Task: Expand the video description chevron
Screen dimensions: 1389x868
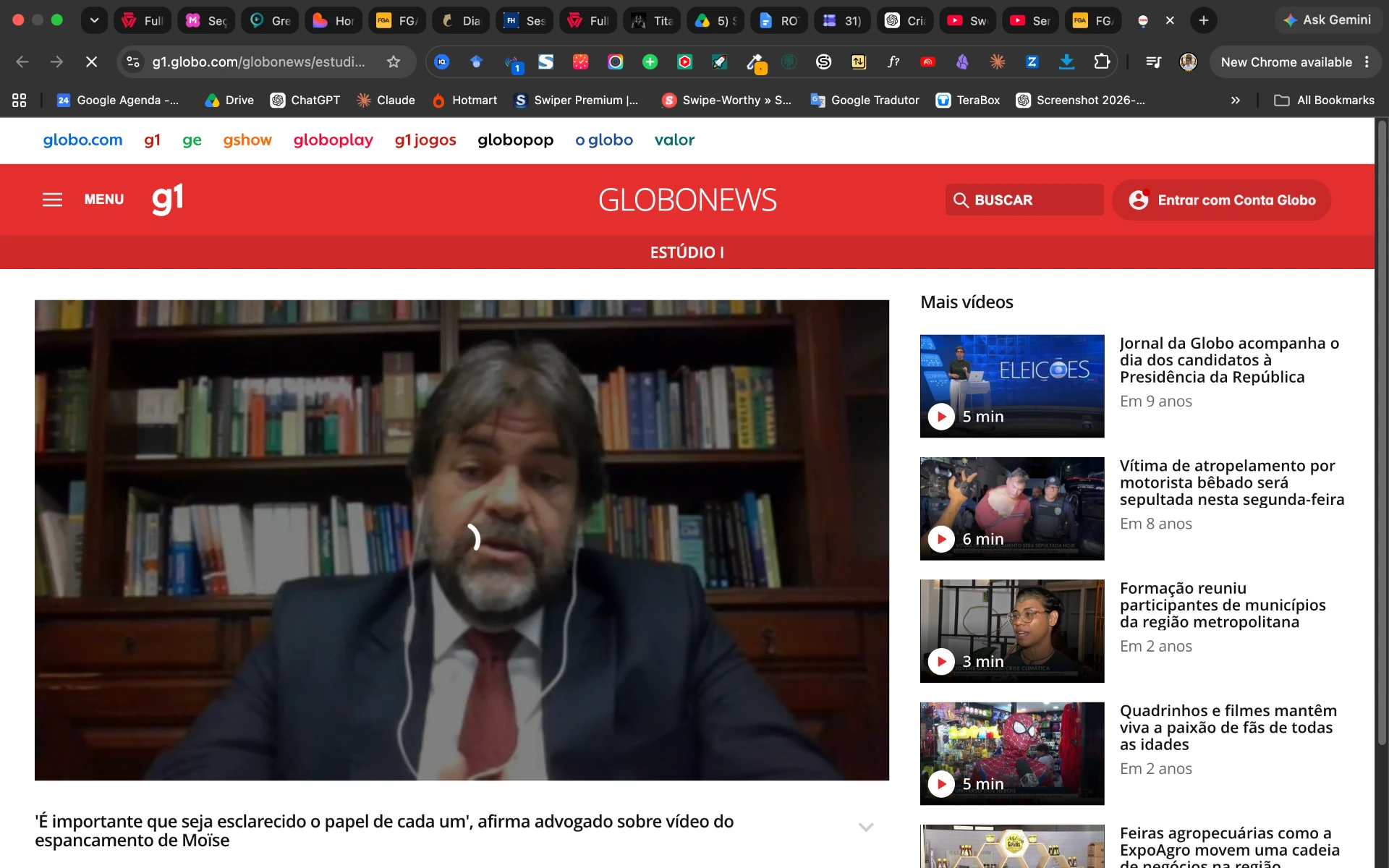Action: tap(866, 827)
